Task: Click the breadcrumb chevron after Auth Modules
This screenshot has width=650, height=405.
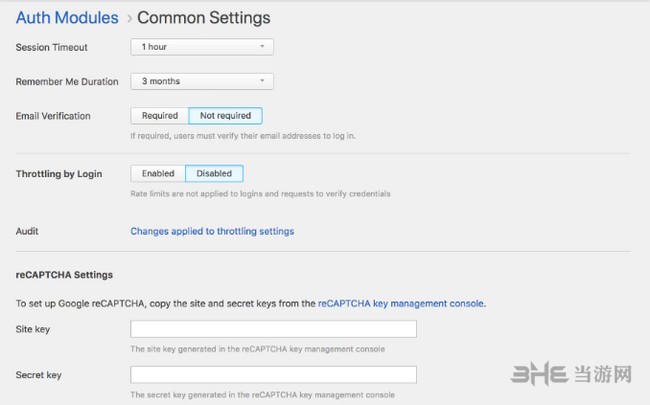Action: click(x=129, y=18)
